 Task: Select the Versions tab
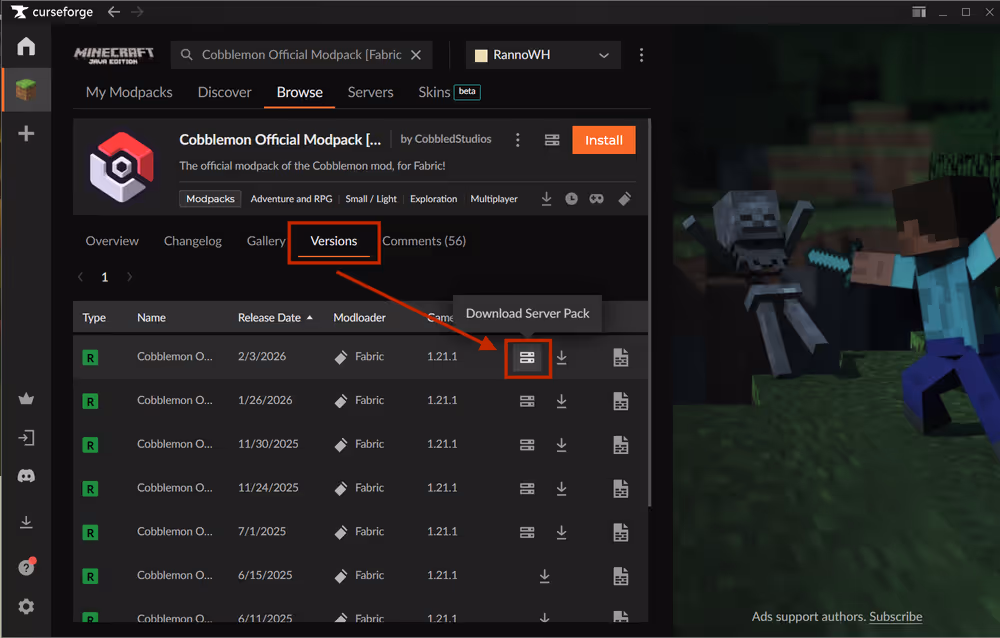tap(334, 241)
